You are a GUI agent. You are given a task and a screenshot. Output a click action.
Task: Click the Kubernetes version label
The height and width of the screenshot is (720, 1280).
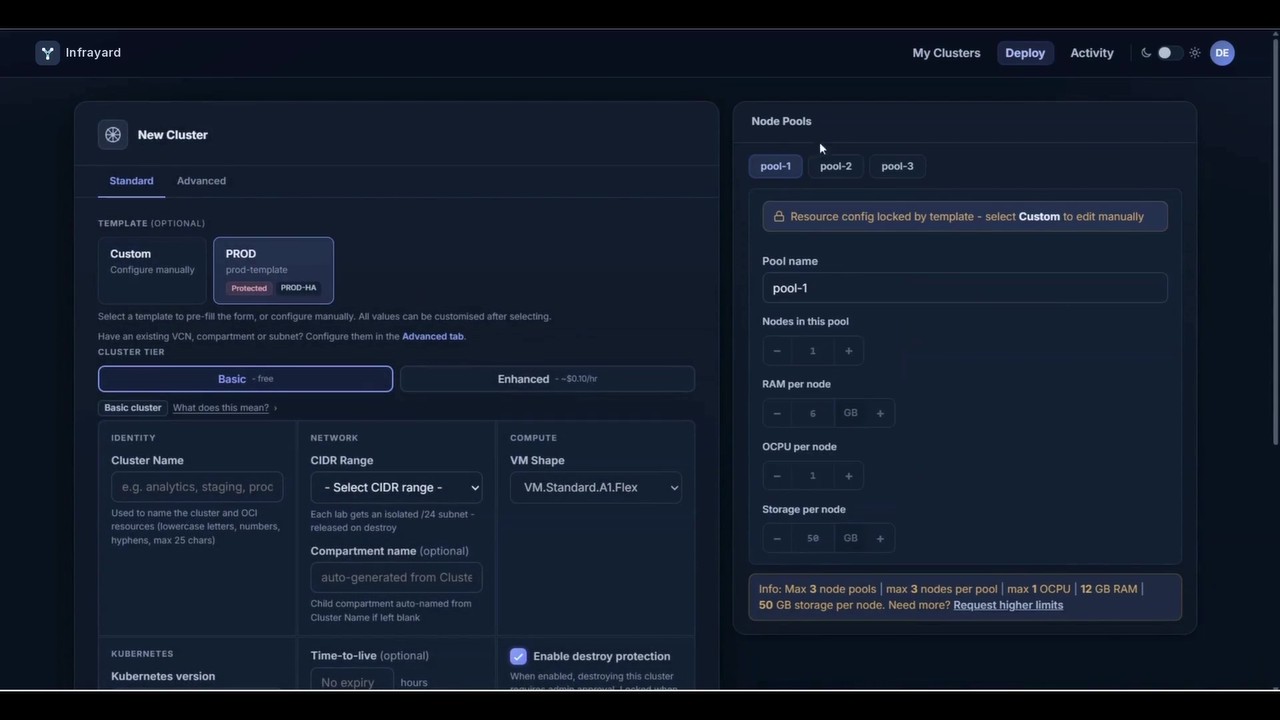pyautogui.click(x=163, y=676)
